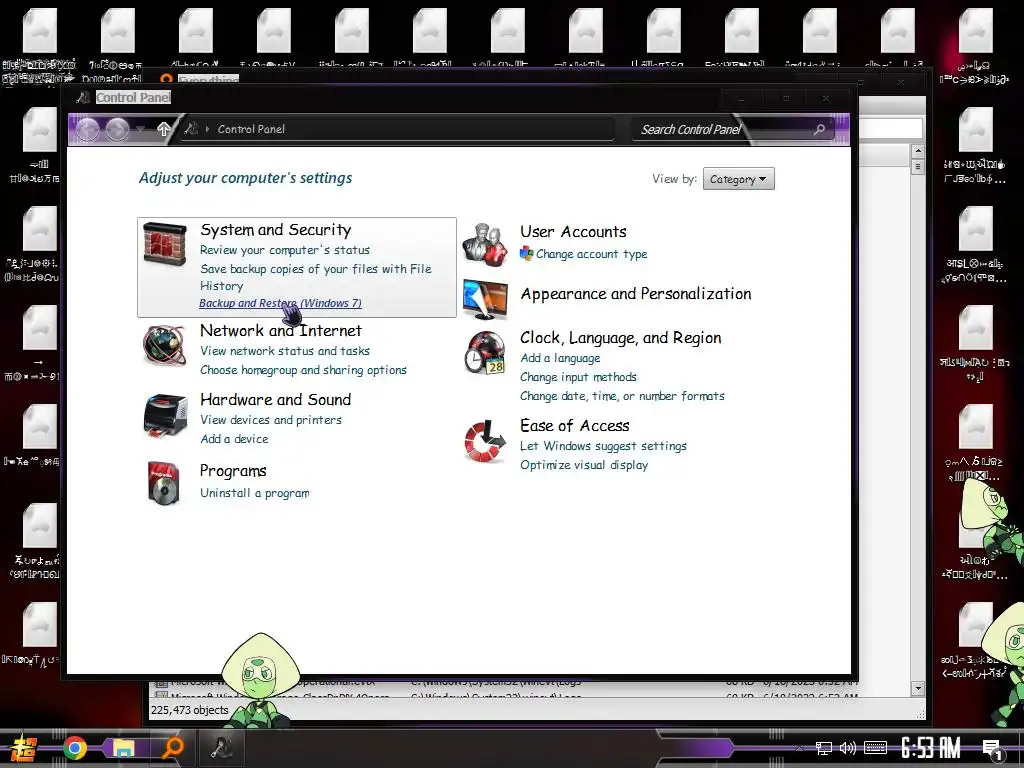Open System and Security via its brick wall icon
Image resolution: width=1024 pixels, height=768 pixels.
(165, 244)
